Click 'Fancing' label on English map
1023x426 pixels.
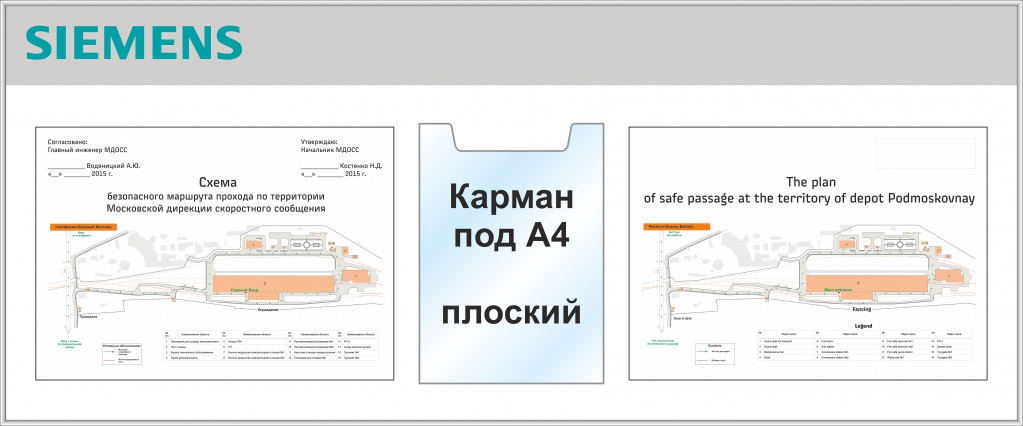click(862, 310)
